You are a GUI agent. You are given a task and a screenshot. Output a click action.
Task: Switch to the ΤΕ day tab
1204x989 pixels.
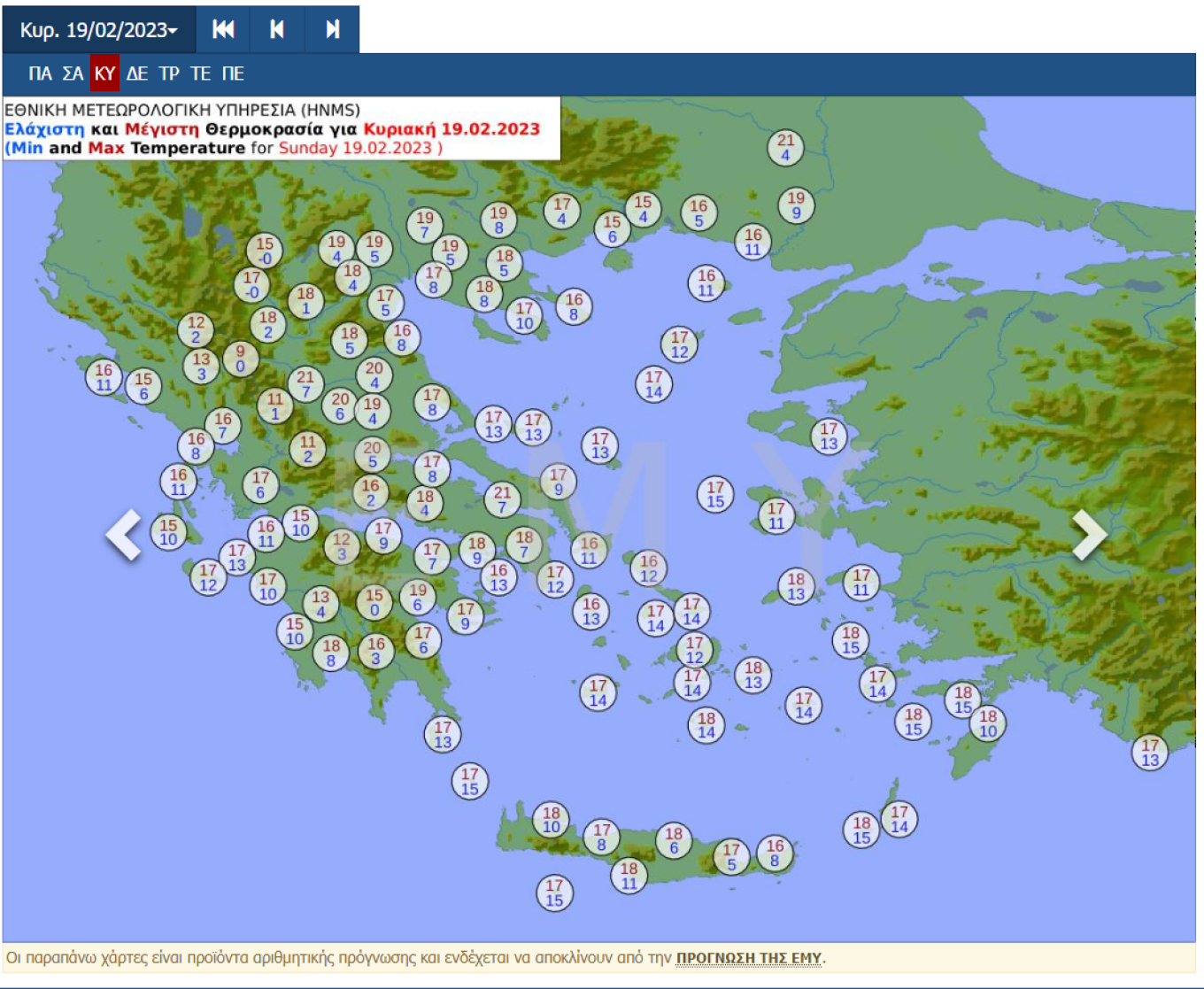point(201,73)
